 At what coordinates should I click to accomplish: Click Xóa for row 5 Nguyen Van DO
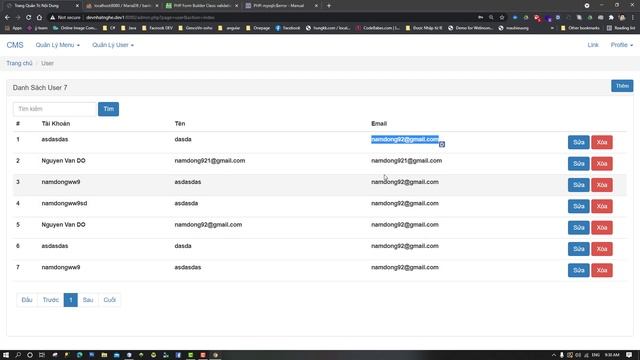602,227
